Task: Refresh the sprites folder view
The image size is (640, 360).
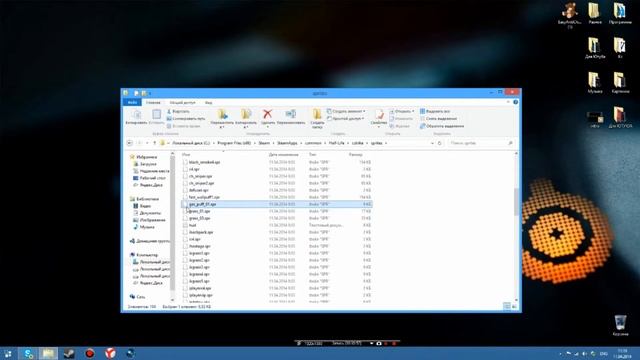Action: 440,143
